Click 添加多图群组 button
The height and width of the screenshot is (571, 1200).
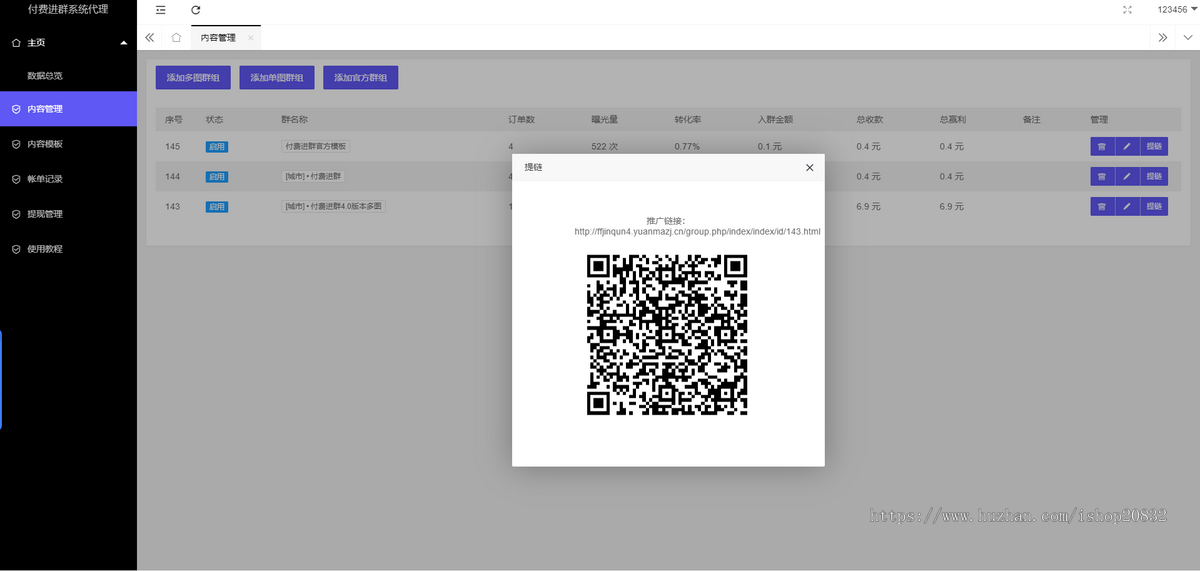[x=193, y=78]
